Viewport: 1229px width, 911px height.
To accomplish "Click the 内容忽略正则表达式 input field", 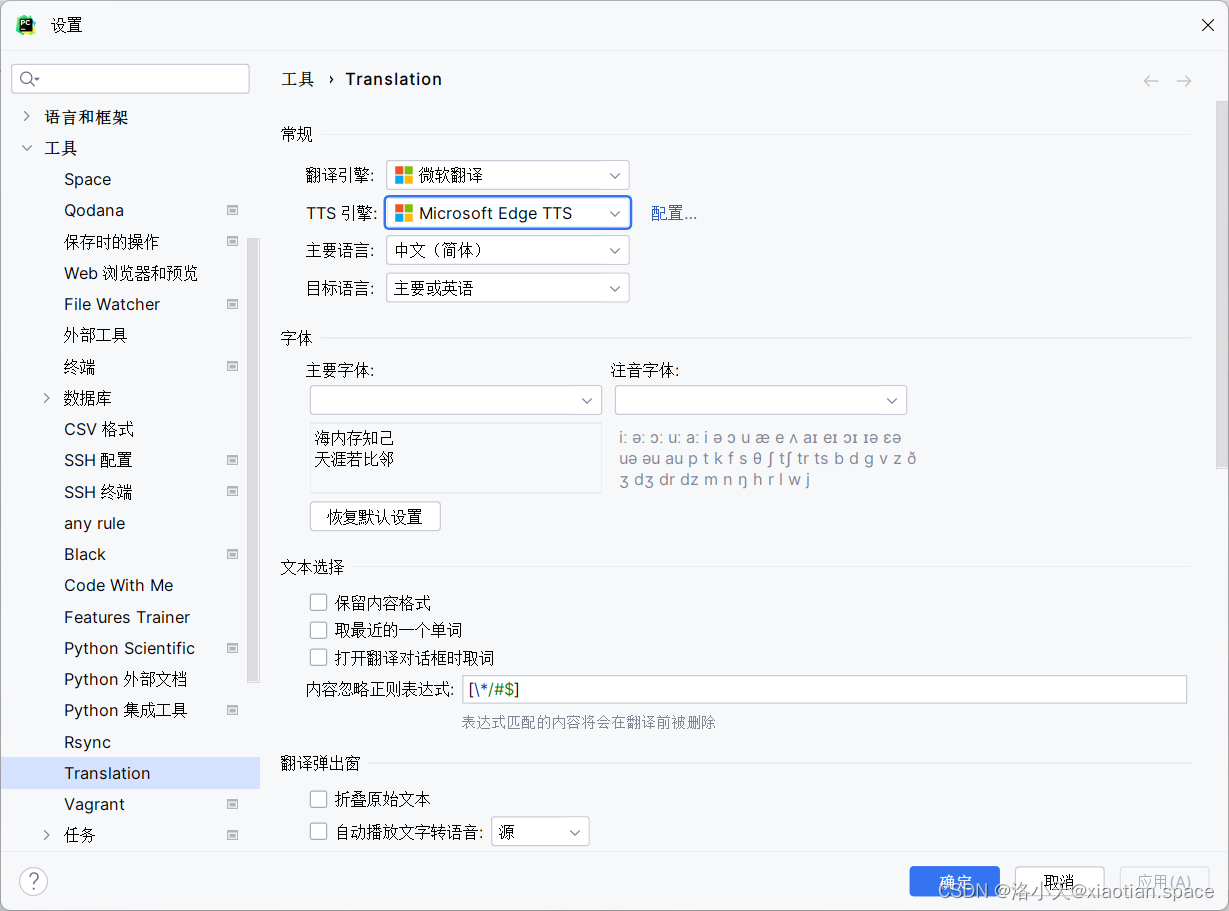I will pos(824,689).
